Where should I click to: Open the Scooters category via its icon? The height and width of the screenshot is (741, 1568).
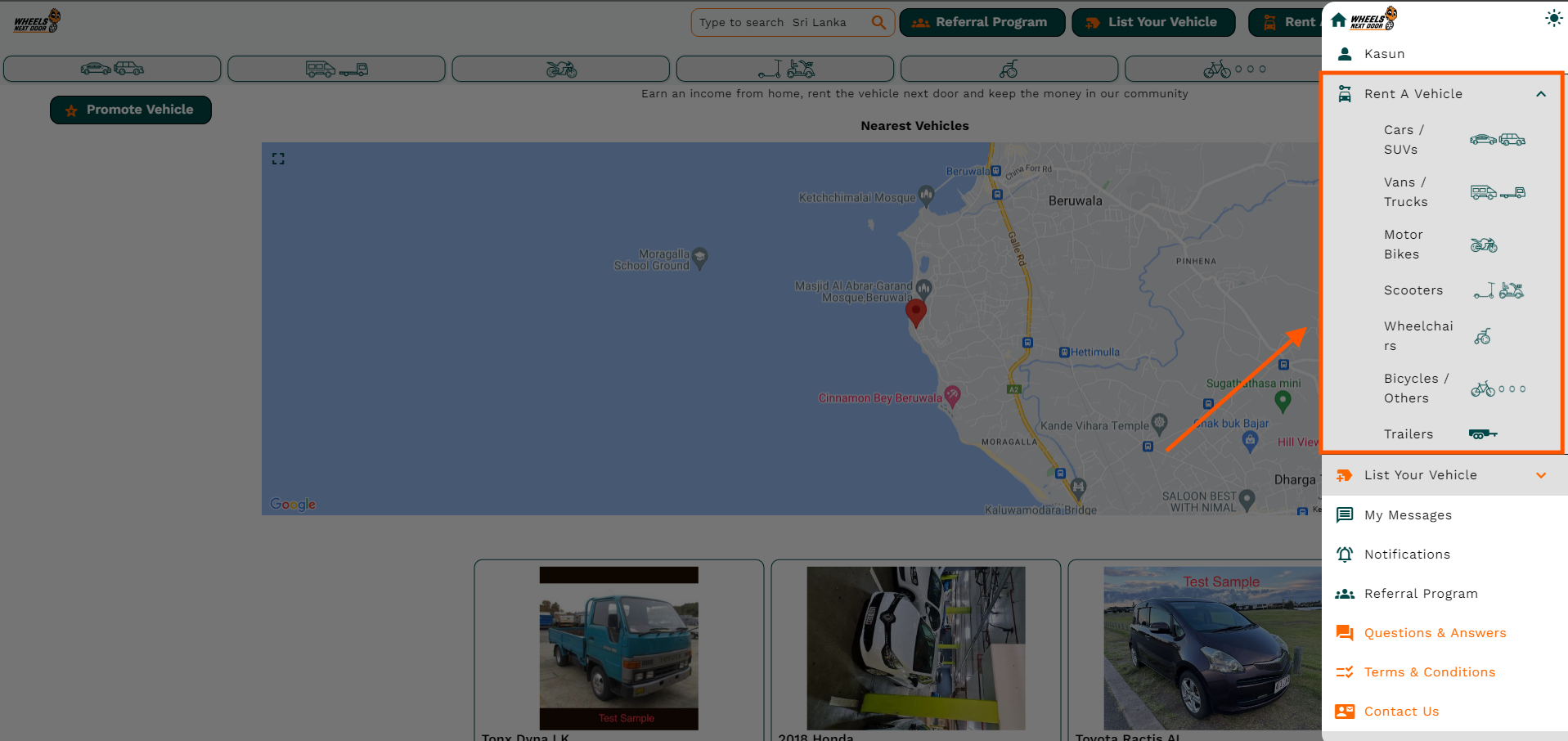pos(1499,290)
